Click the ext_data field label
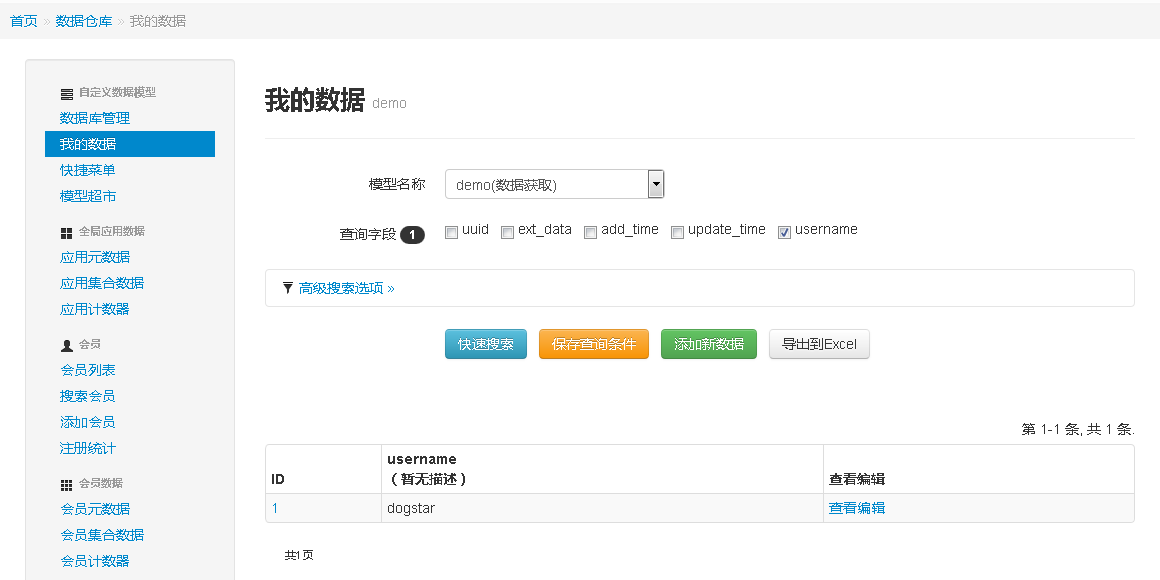Screen dimensions: 1160x580 point(544,229)
